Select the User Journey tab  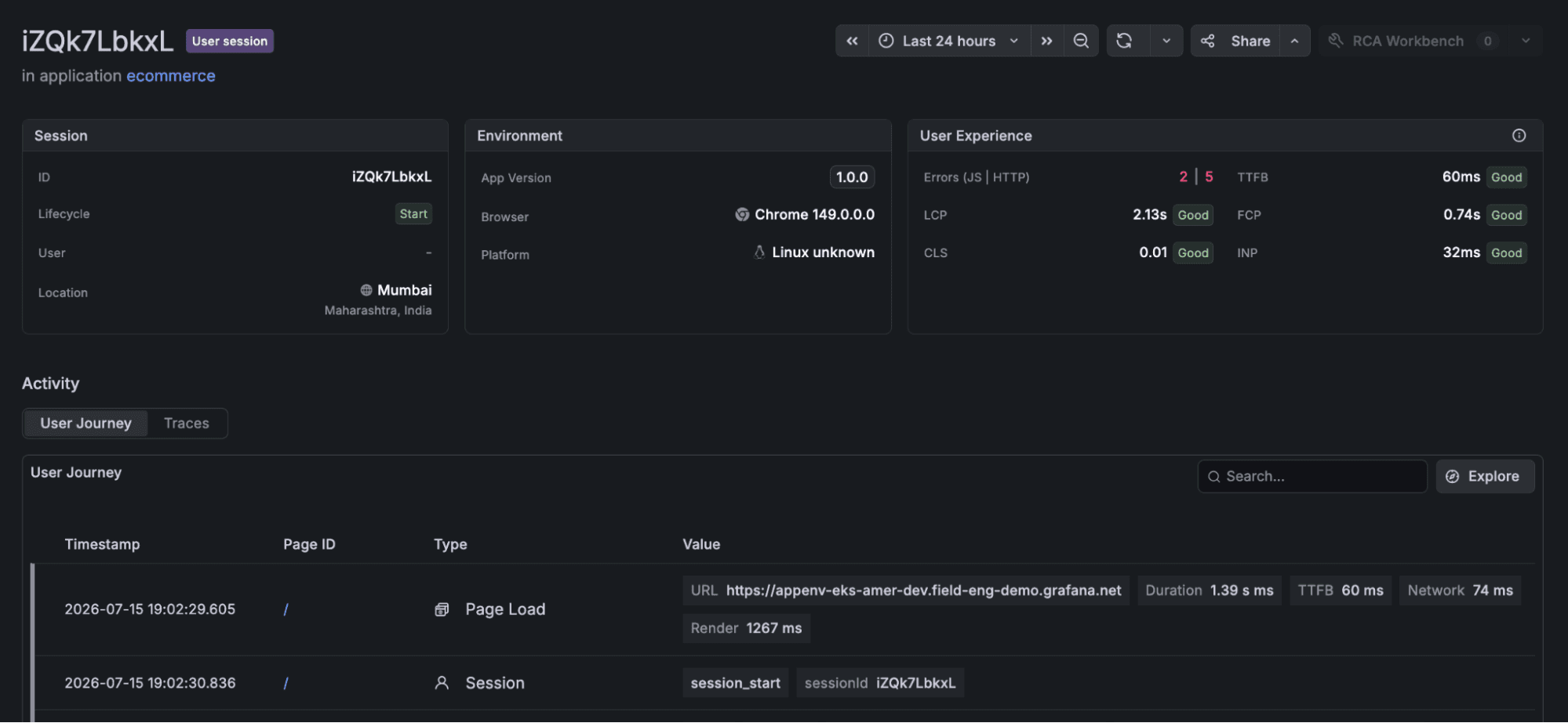point(86,423)
